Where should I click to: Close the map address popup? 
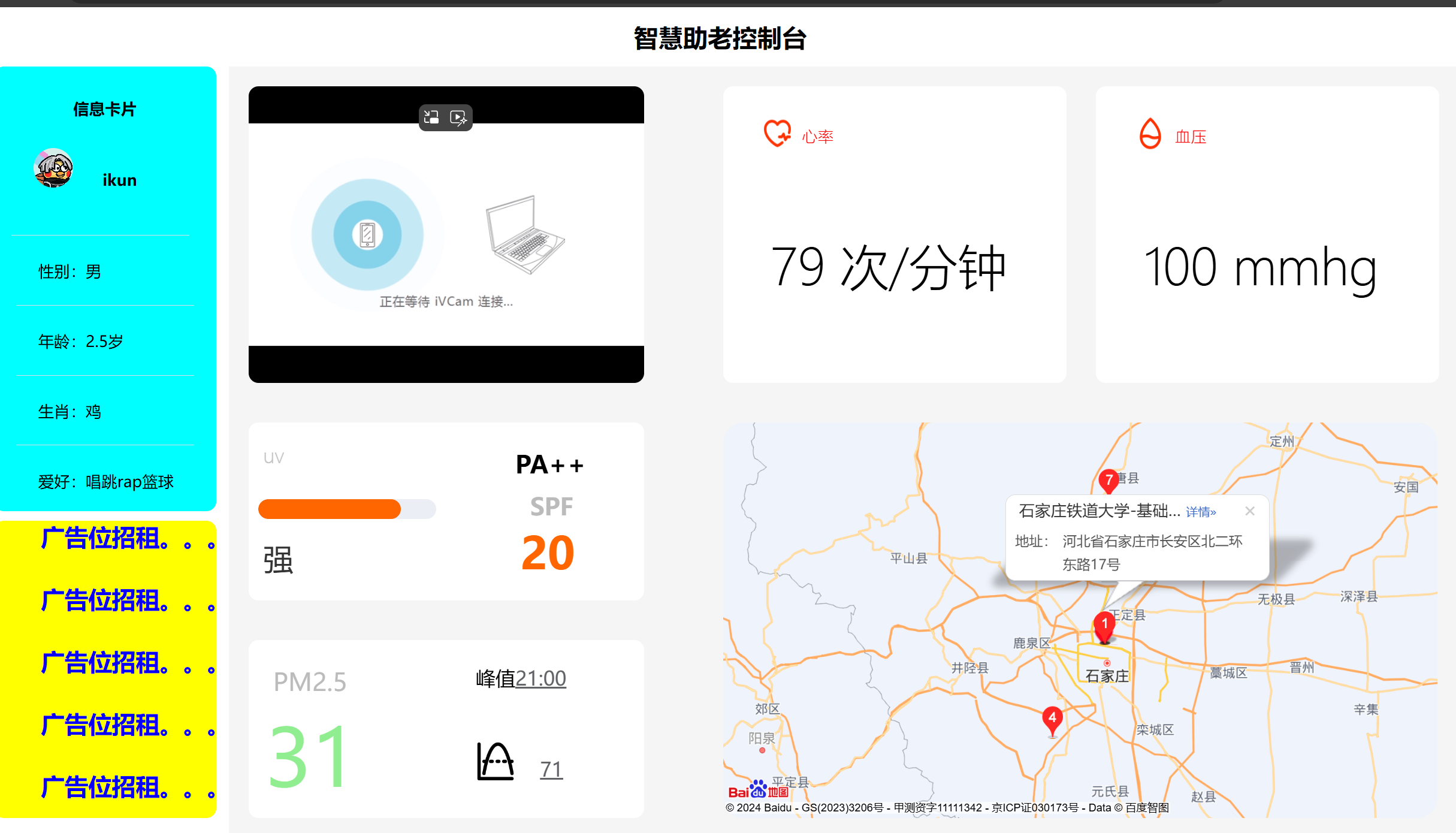click(1250, 511)
